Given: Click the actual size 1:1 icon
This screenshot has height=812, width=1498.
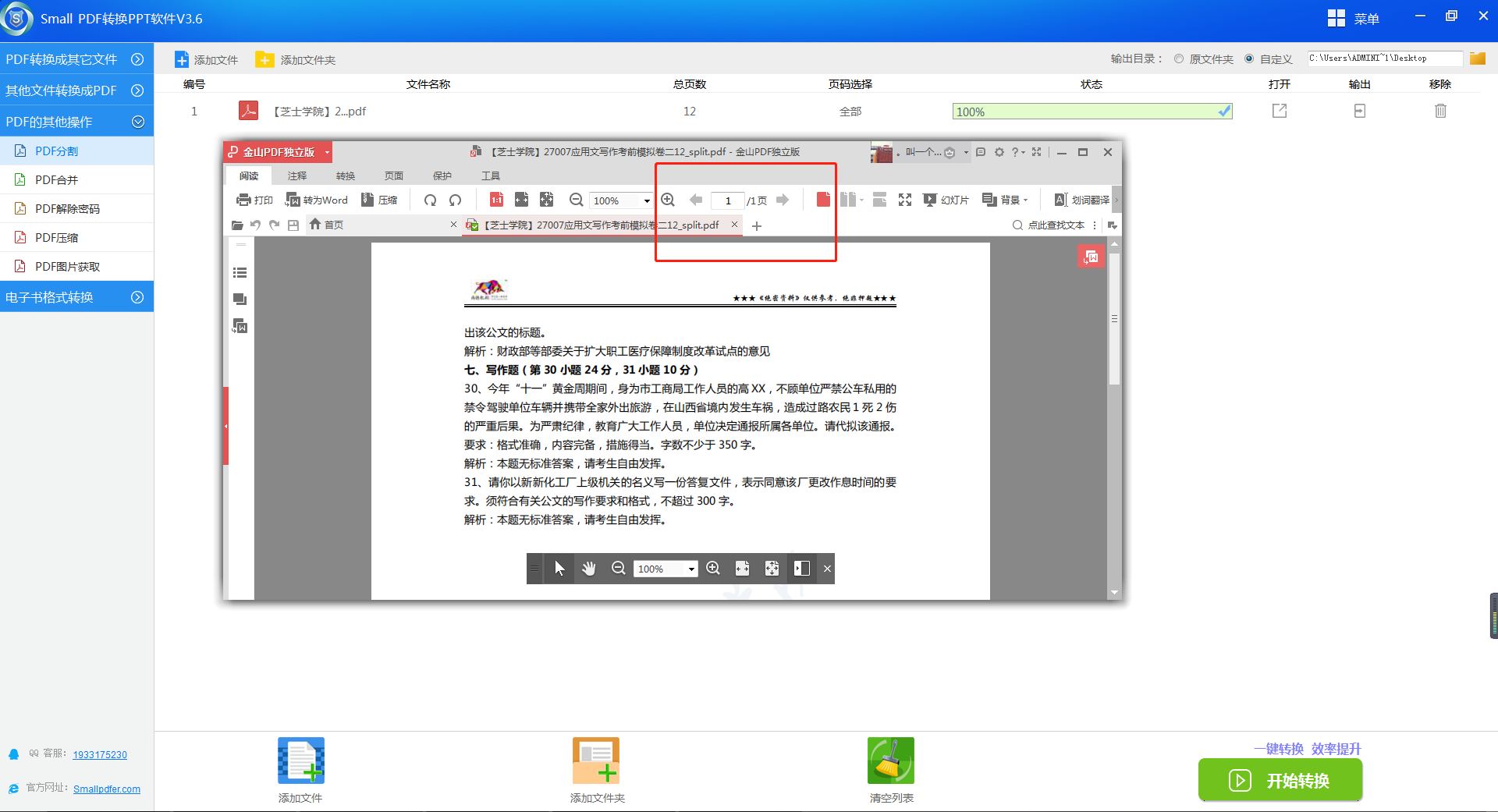Looking at the screenshot, I should (496, 200).
